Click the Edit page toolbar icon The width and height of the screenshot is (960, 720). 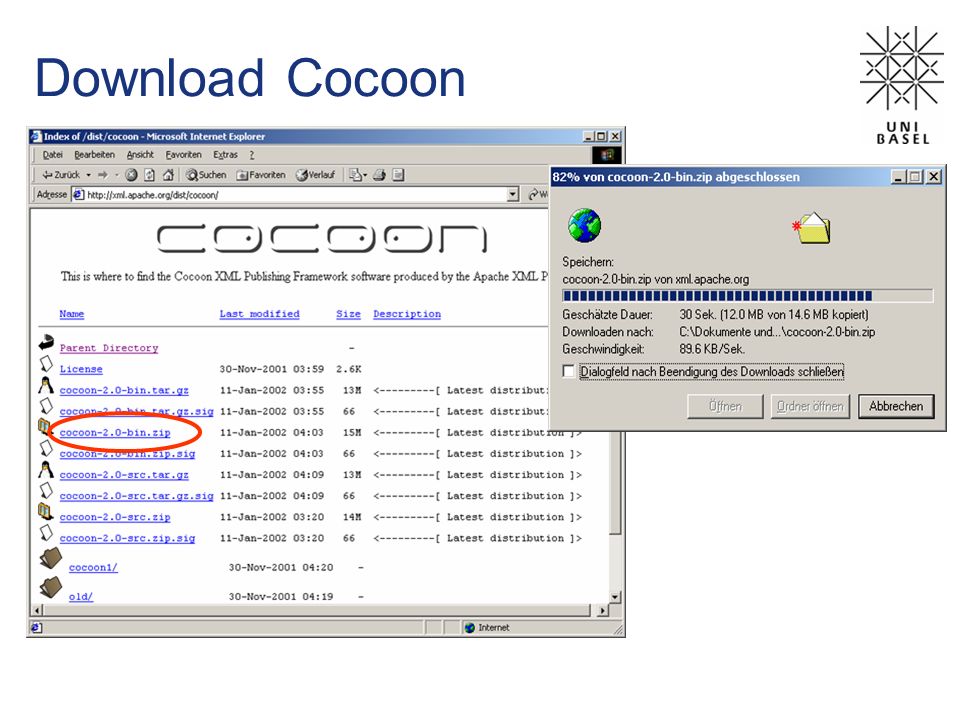click(399, 175)
